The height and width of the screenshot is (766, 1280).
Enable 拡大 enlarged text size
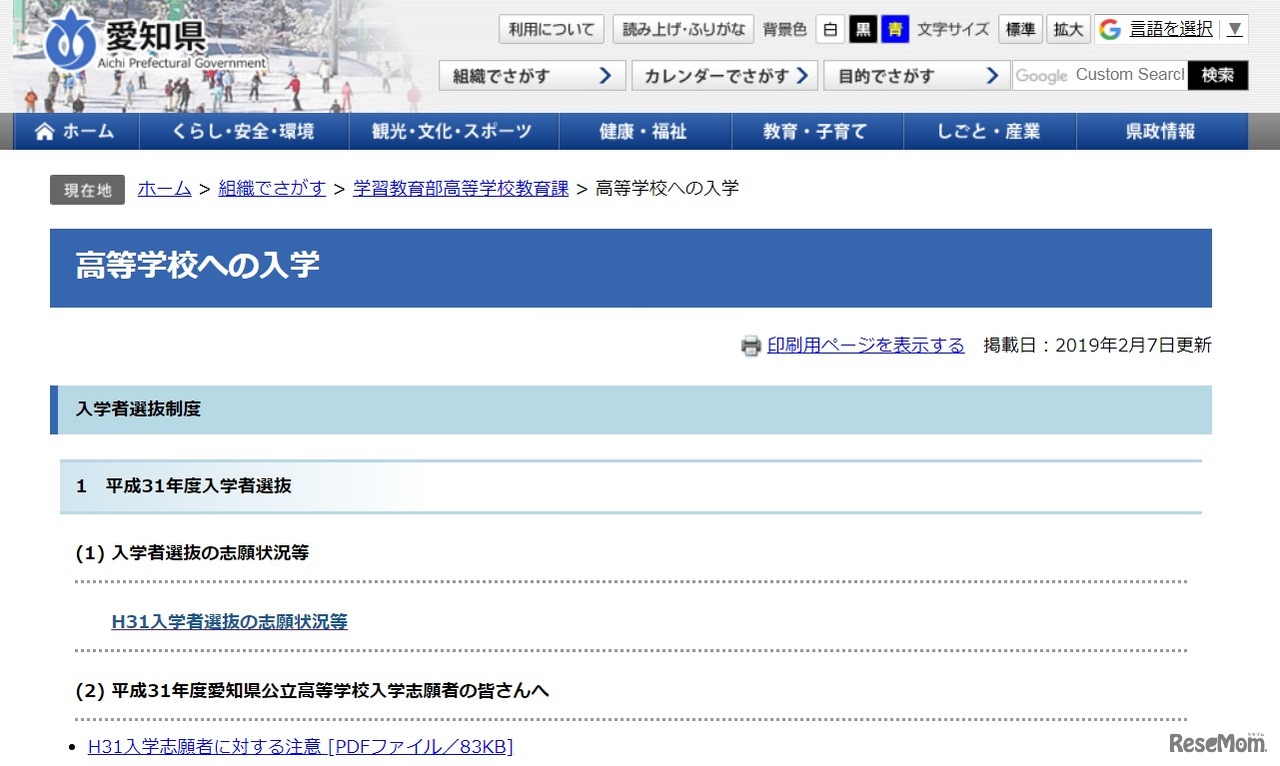point(1068,29)
